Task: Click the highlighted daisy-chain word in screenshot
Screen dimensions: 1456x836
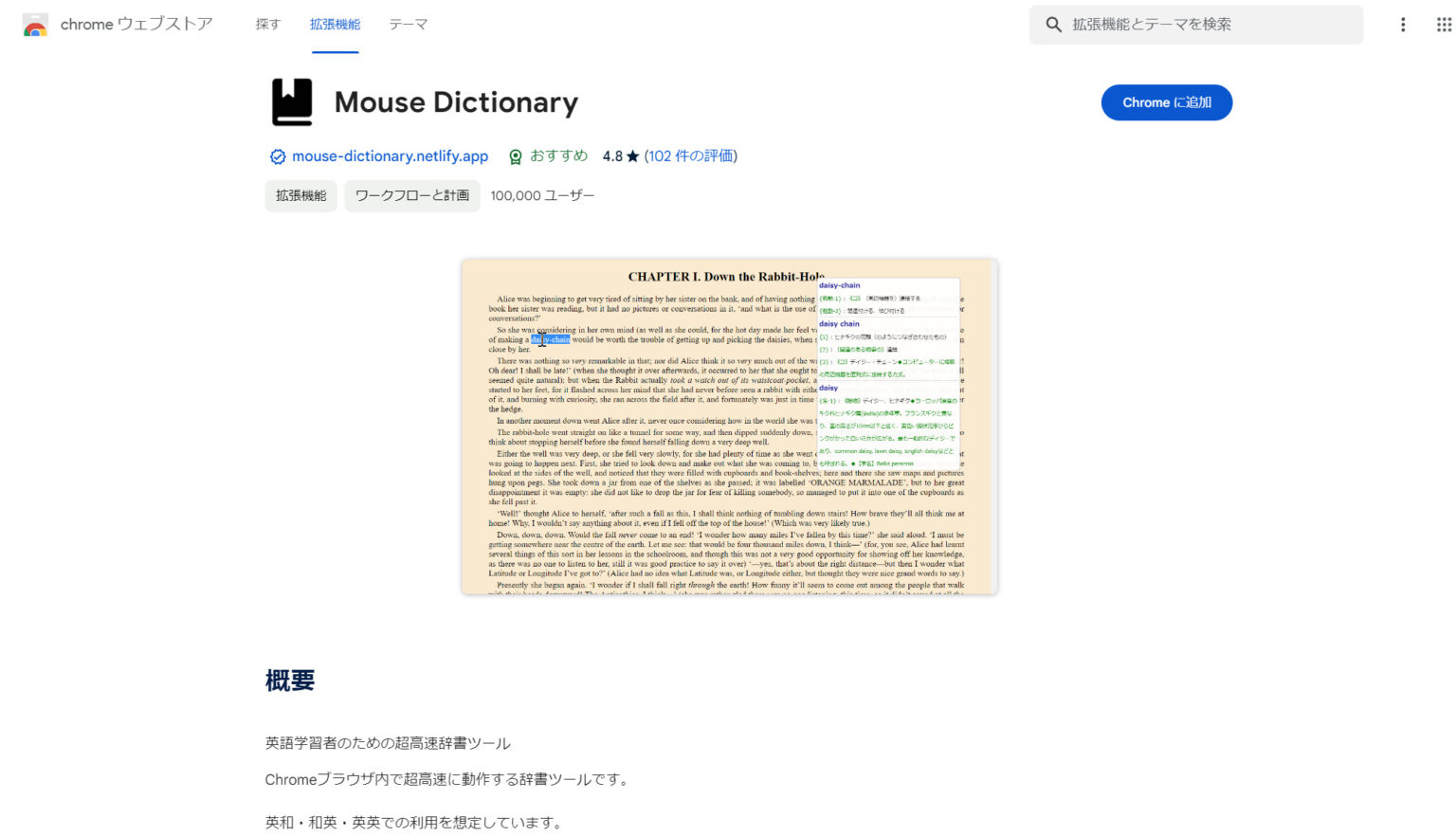Action: pyautogui.click(x=550, y=338)
